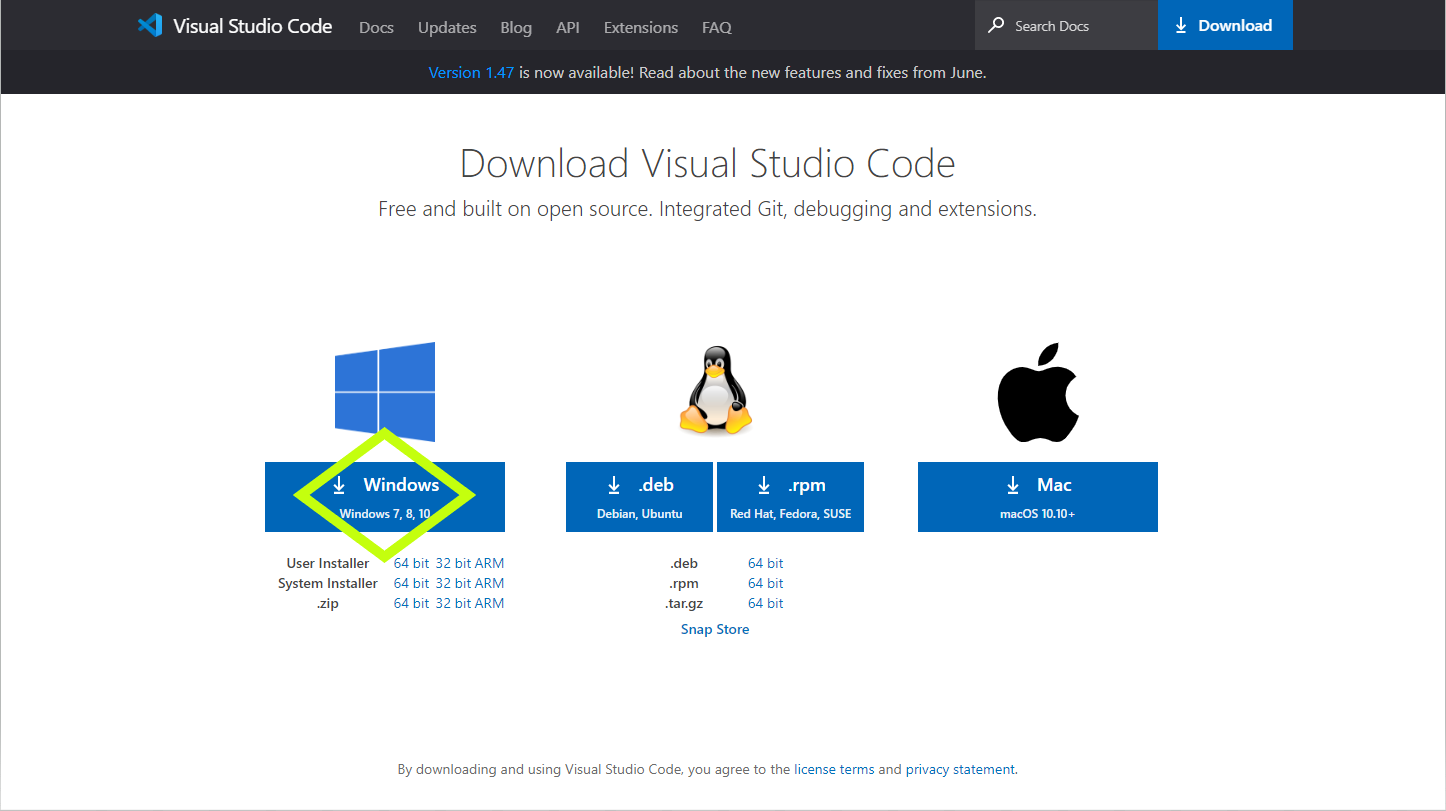This screenshot has width=1446, height=811.
Task: Click the magnifier icon in Search Docs
Action: (x=995, y=25)
